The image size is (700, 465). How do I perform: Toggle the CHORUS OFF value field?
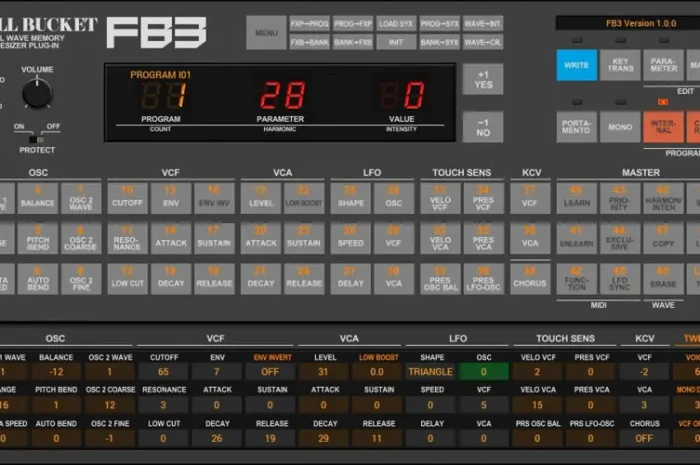click(644, 438)
